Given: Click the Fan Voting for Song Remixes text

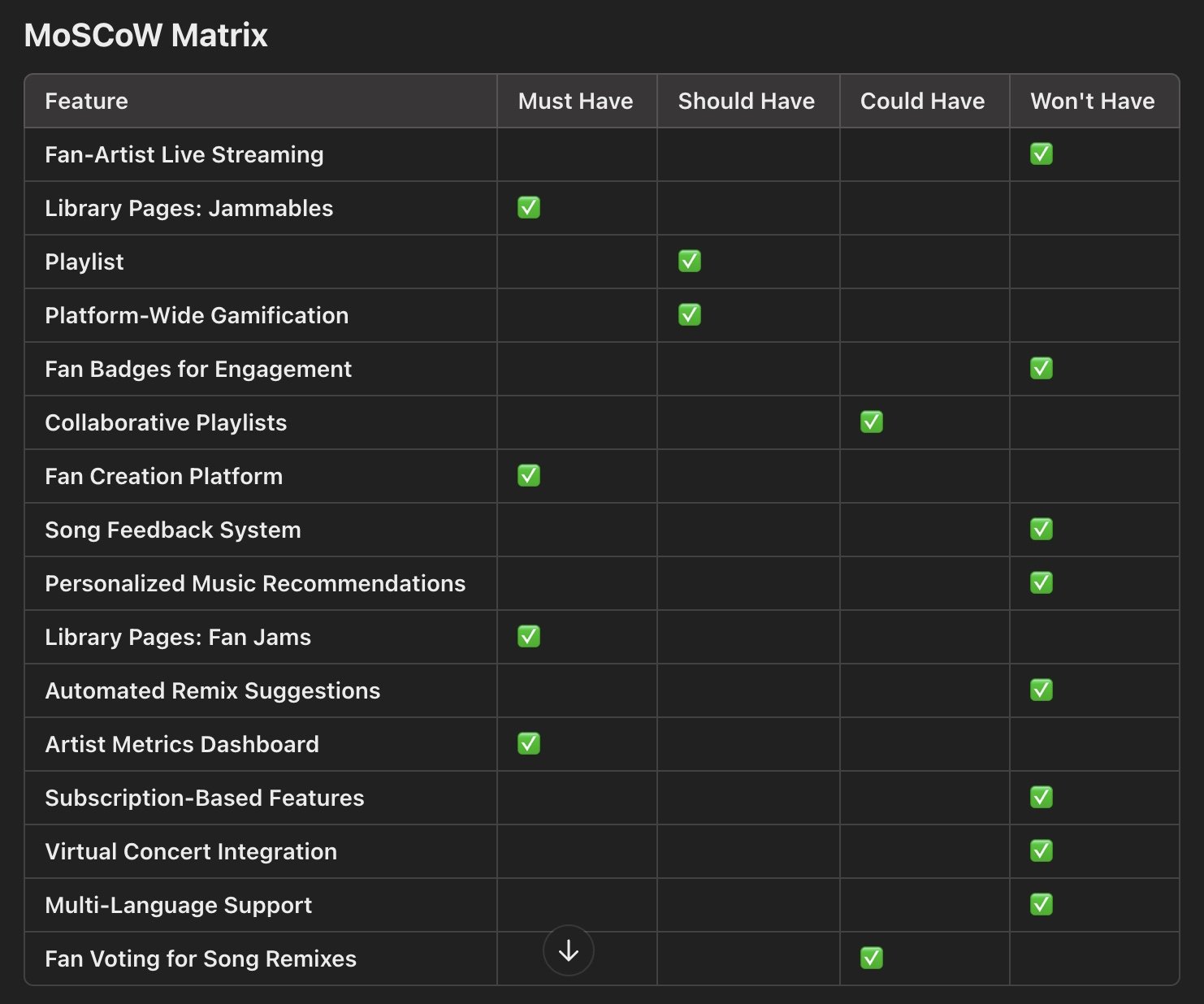Looking at the screenshot, I should 201,959.
